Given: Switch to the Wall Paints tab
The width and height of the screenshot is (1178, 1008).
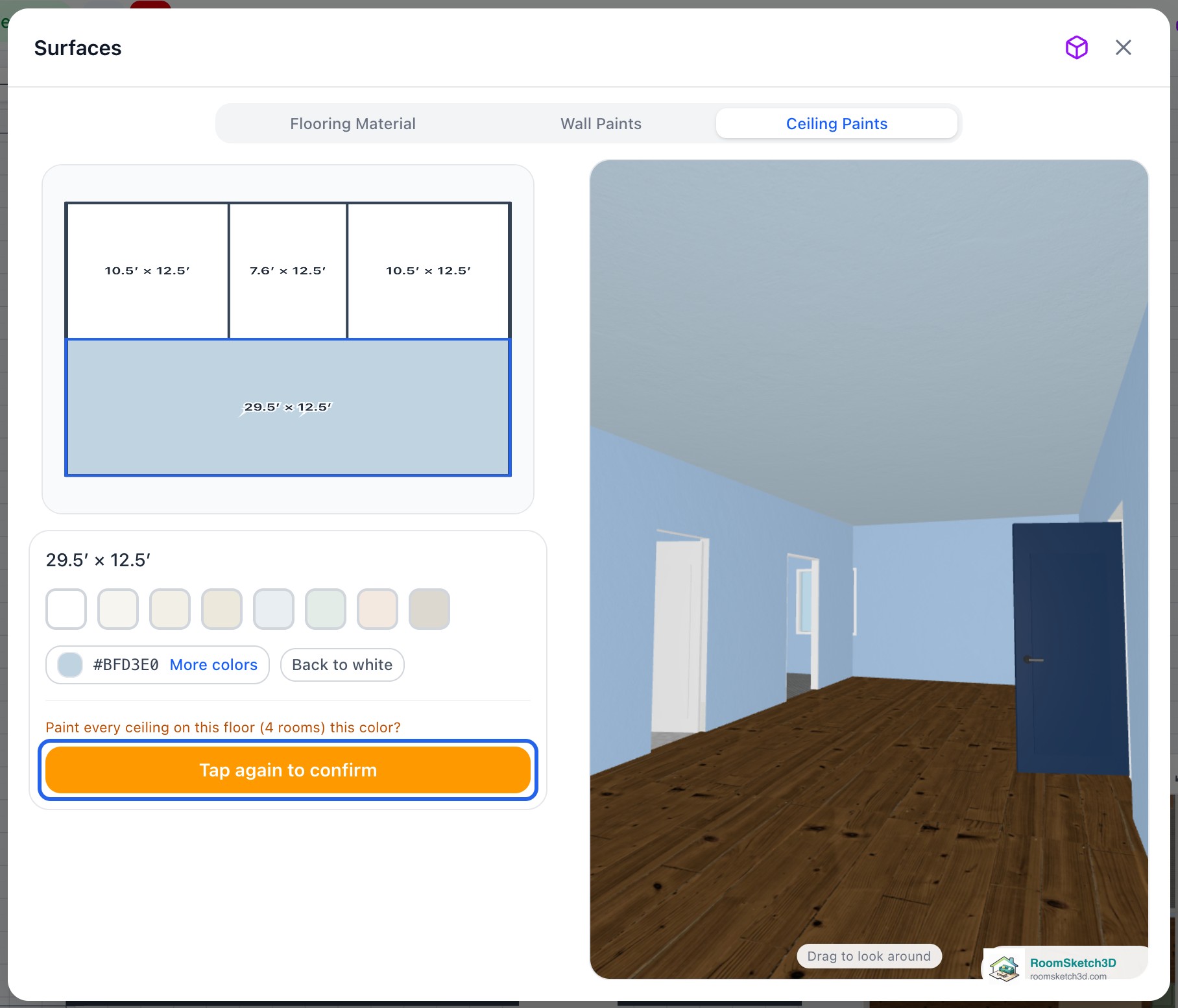Looking at the screenshot, I should click(601, 123).
